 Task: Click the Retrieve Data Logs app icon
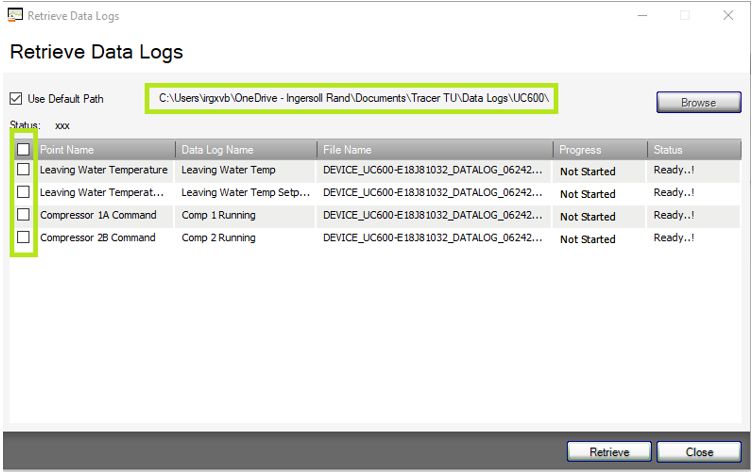click(15, 15)
